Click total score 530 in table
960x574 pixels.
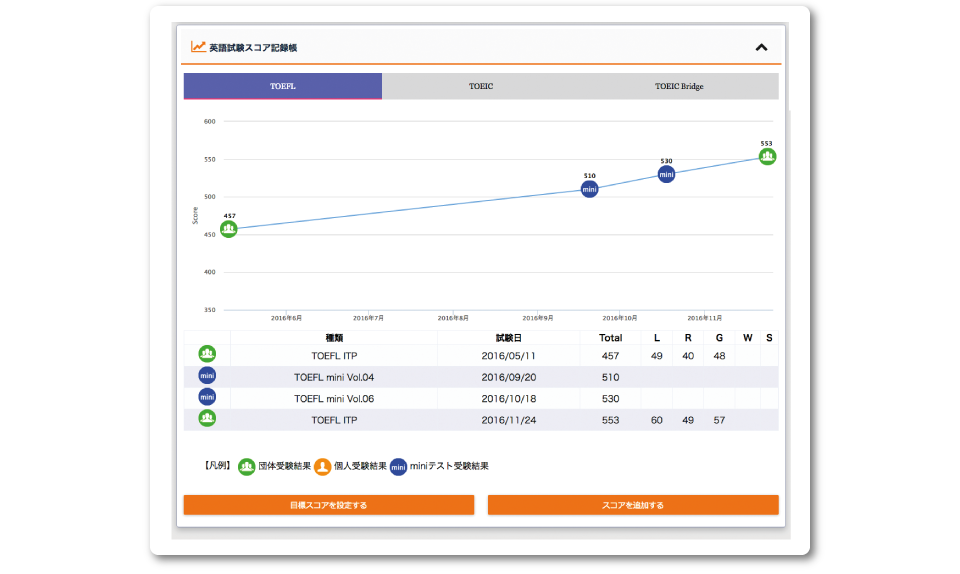click(610, 398)
